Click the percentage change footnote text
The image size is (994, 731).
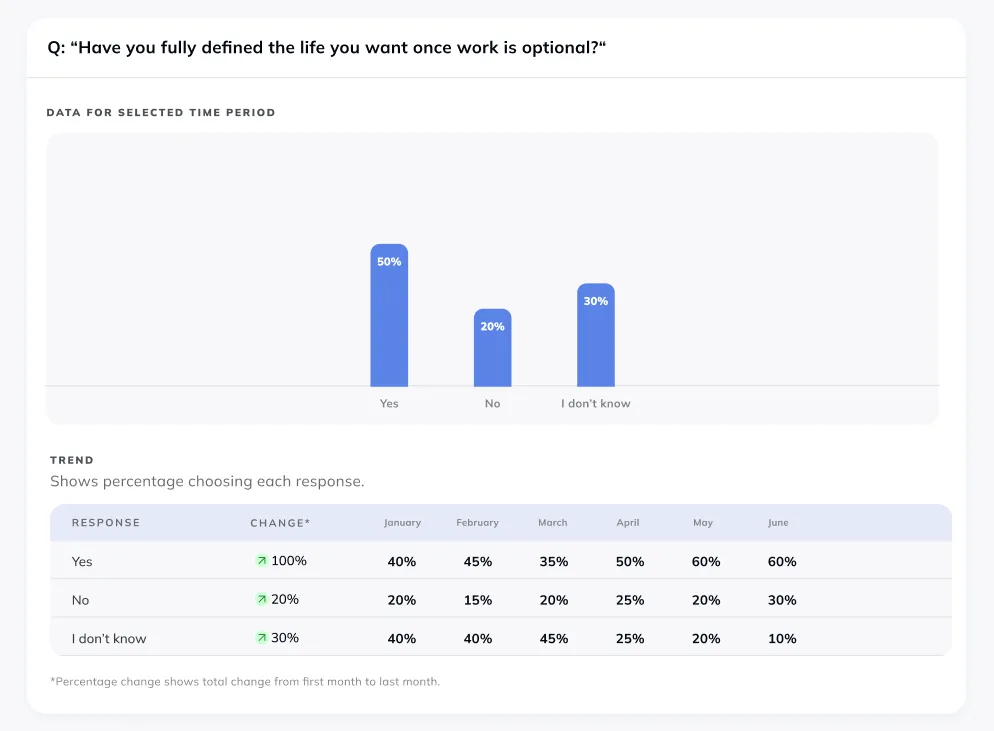245,682
